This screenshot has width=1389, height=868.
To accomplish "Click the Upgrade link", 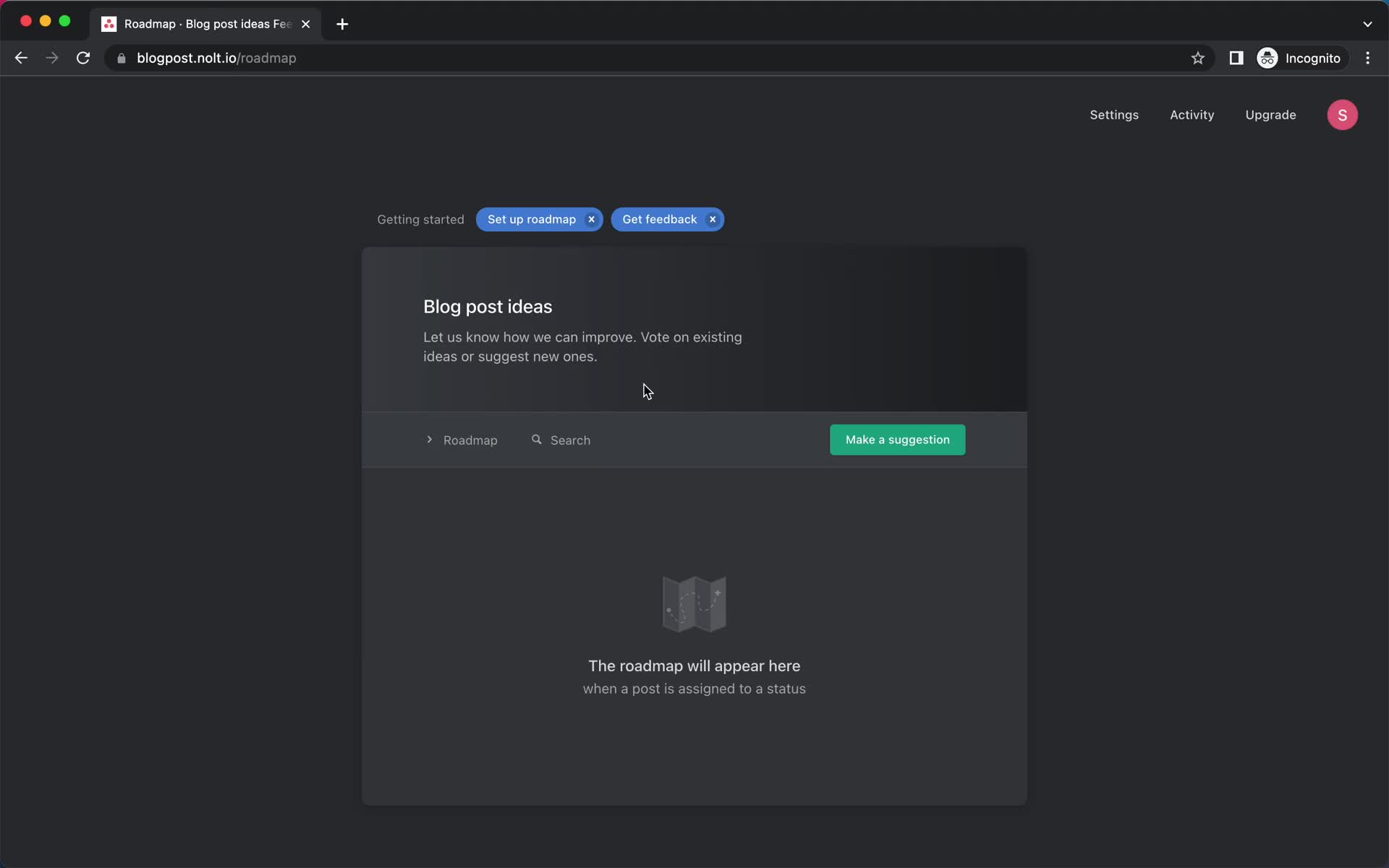I will pyautogui.click(x=1272, y=115).
